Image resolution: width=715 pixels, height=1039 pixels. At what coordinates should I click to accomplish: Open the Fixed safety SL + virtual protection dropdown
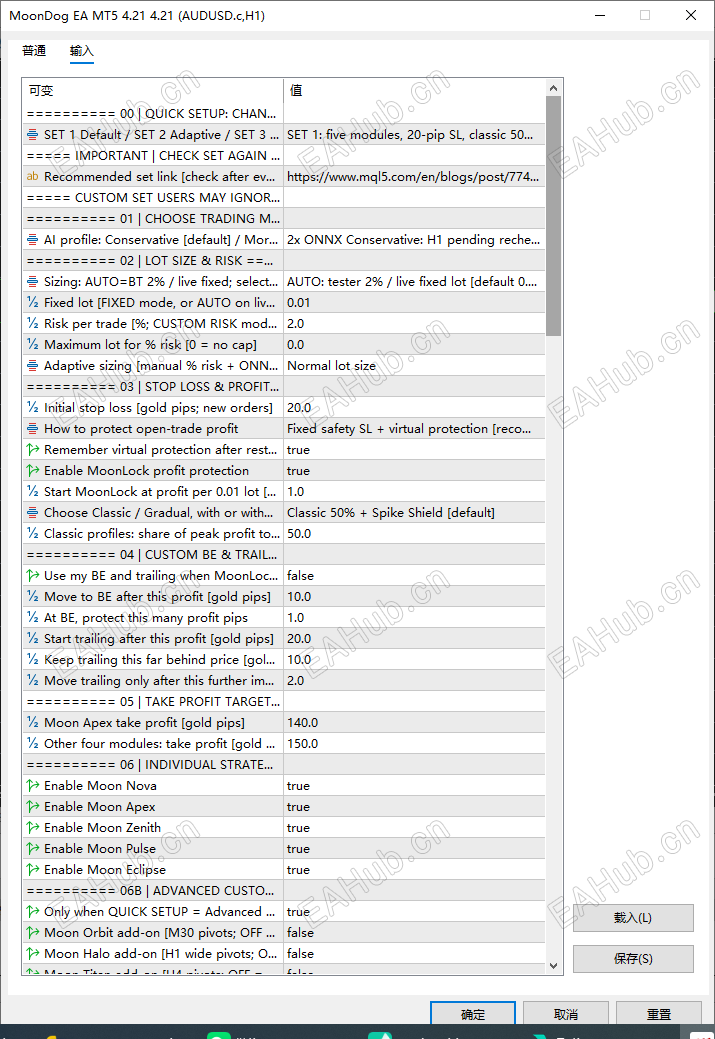click(x=414, y=428)
